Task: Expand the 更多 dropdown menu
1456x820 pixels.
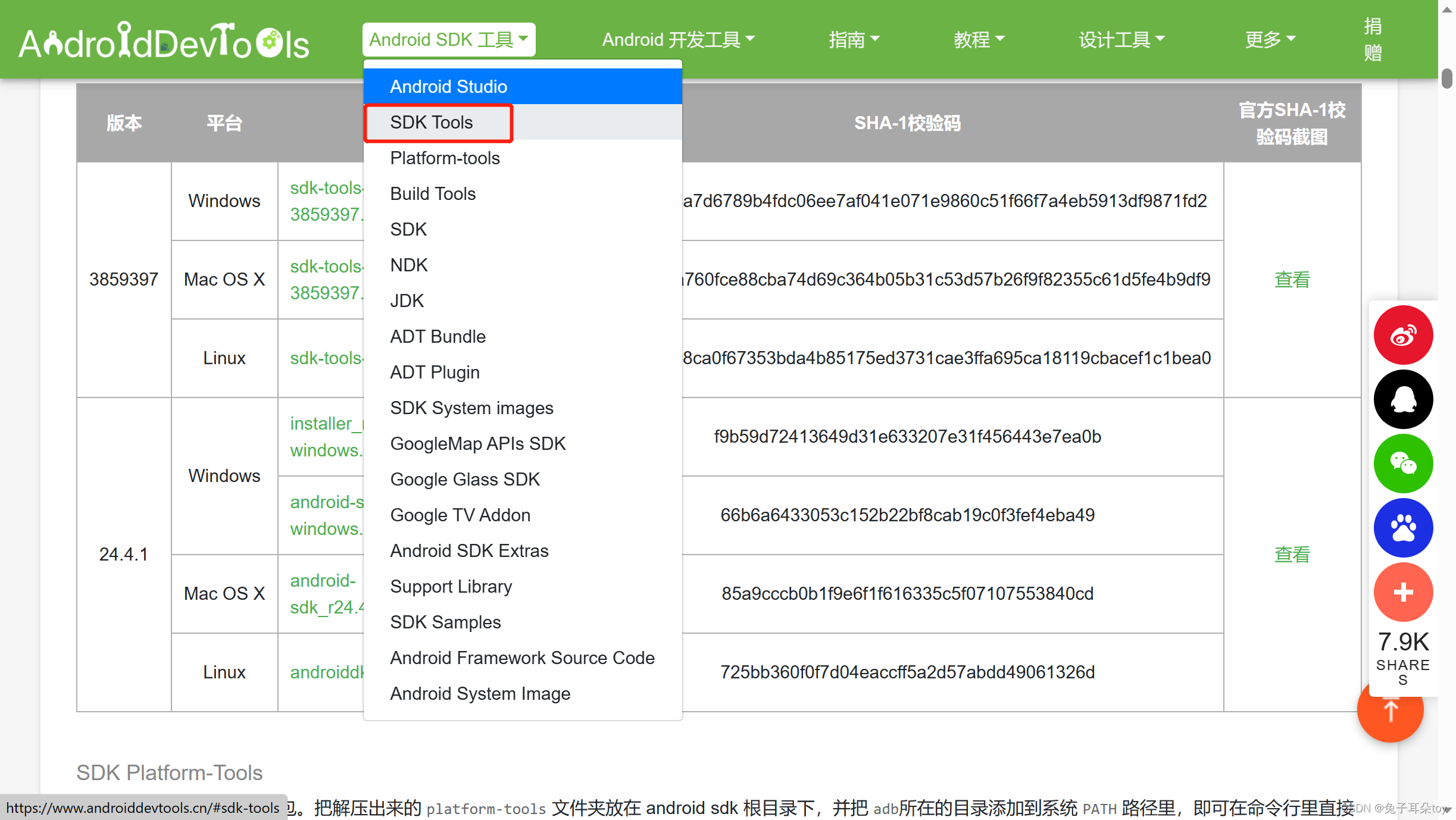Action: [1270, 39]
